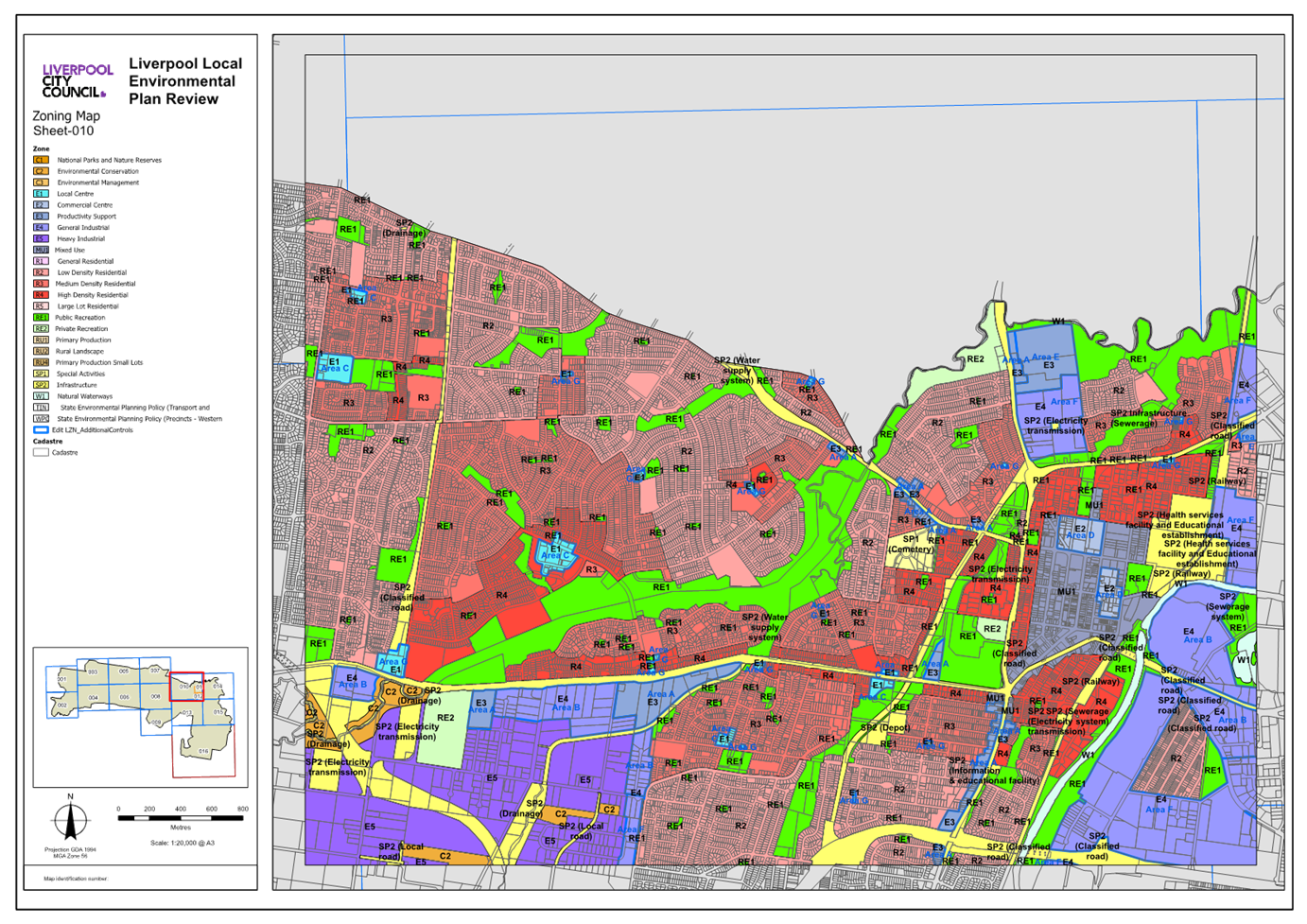Image resolution: width=1307 pixels, height=924 pixels.
Task: Click the E5 Heavy Industrial legend swatch
Action: tap(41, 239)
